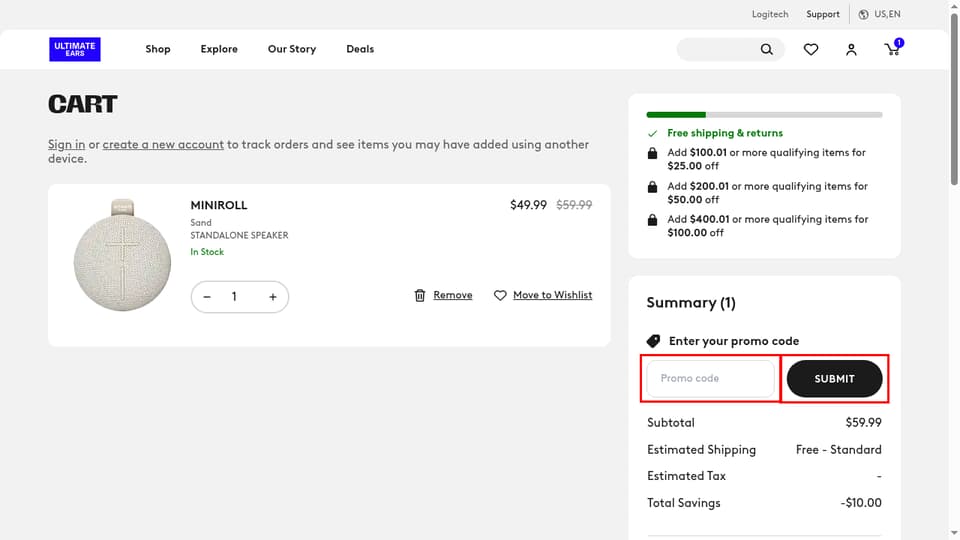
Task: Click the Summary (1) heading
Action: tap(691, 302)
